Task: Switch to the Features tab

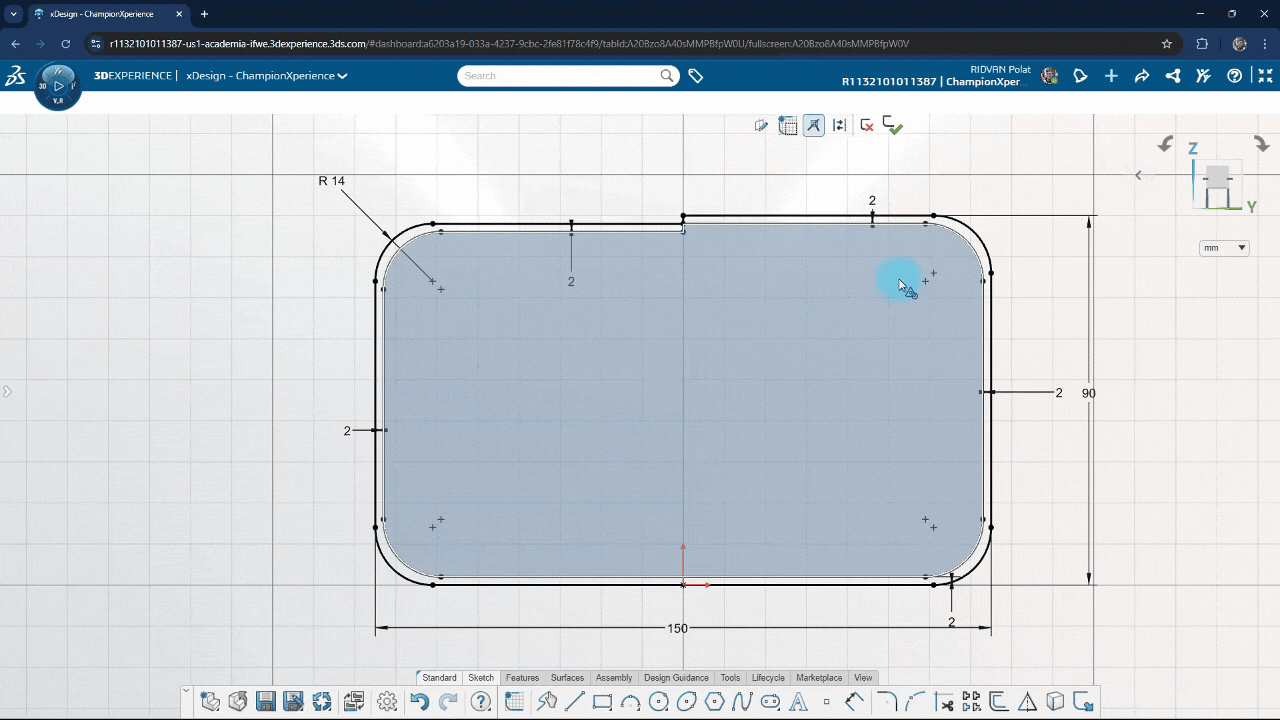Action: (522, 677)
